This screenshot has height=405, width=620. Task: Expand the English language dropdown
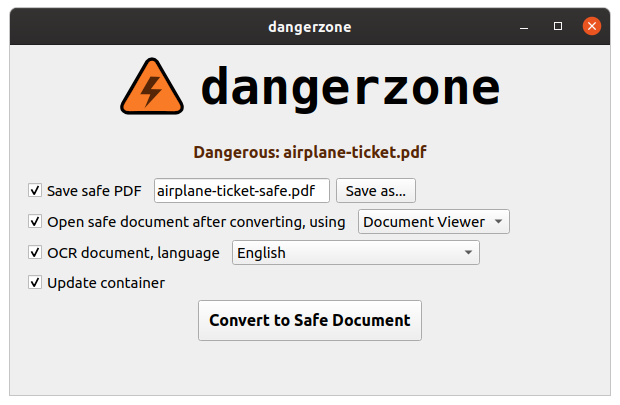(x=356, y=252)
